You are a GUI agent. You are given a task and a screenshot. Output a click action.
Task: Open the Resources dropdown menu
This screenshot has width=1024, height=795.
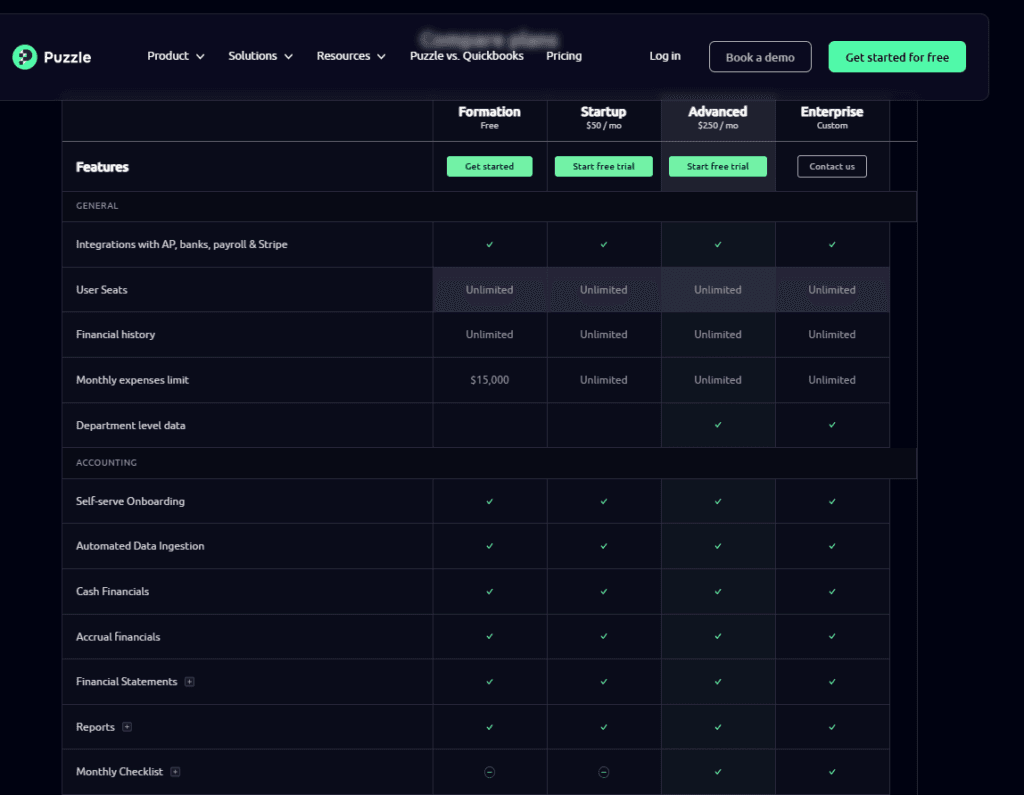pyautogui.click(x=351, y=56)
